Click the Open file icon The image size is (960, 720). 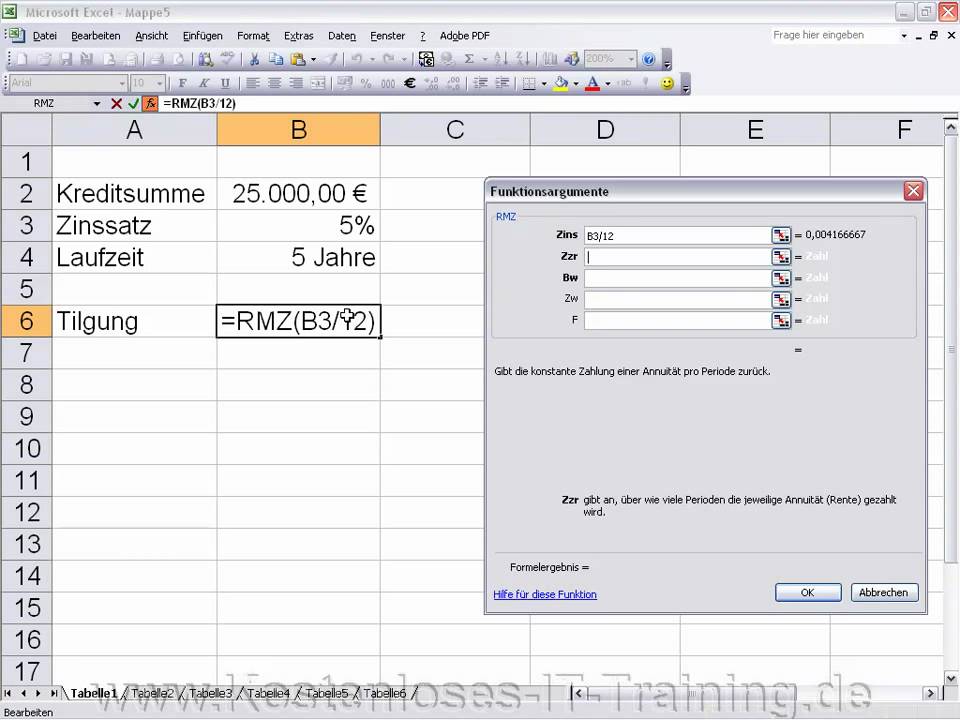44,59
